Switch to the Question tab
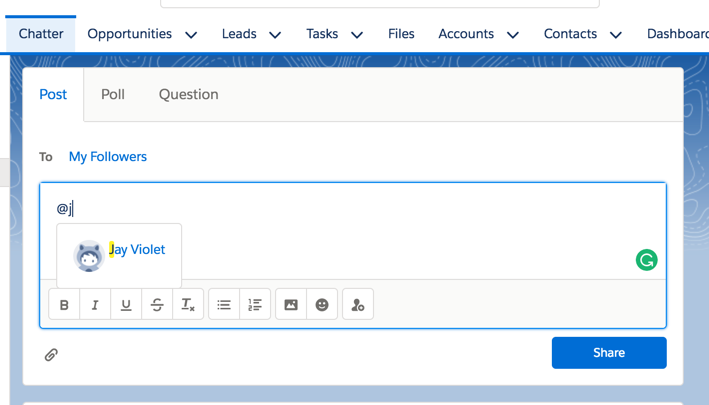Viewport: 709px width, 405px height. click(189, 94)
